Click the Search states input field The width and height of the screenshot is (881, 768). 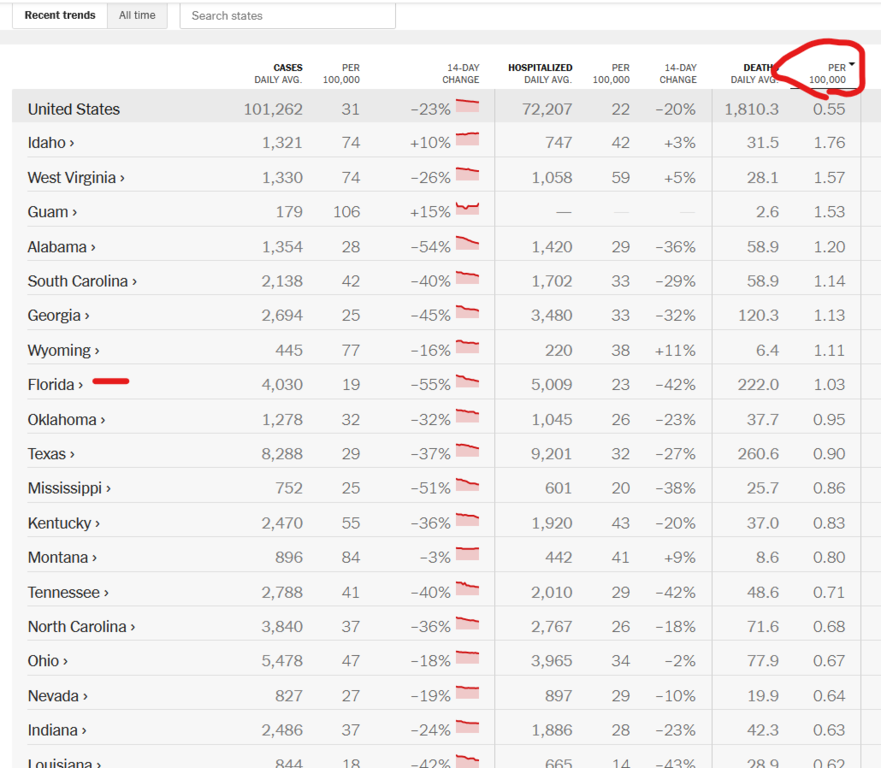pyautogui.click(x=287, y=16)
